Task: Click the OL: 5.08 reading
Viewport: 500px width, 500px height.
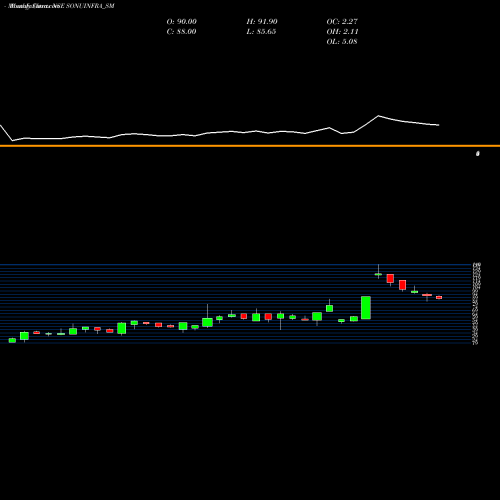Action: 342,42
